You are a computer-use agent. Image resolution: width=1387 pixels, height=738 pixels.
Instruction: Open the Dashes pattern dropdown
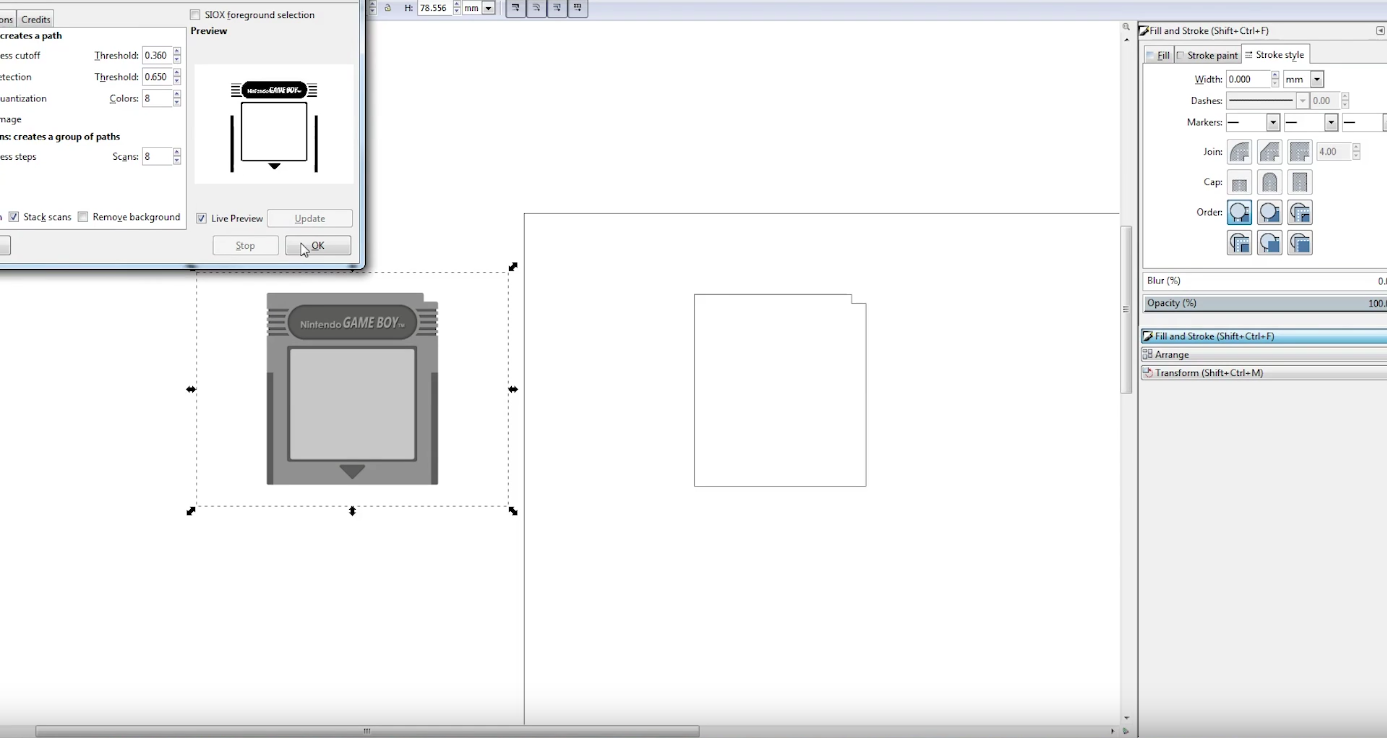coord(1303,100)
